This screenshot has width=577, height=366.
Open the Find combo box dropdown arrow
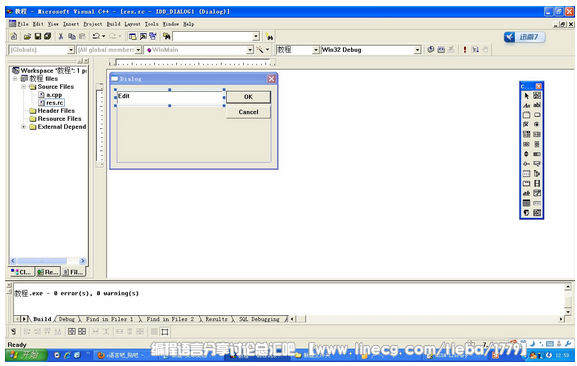(256, 36)
